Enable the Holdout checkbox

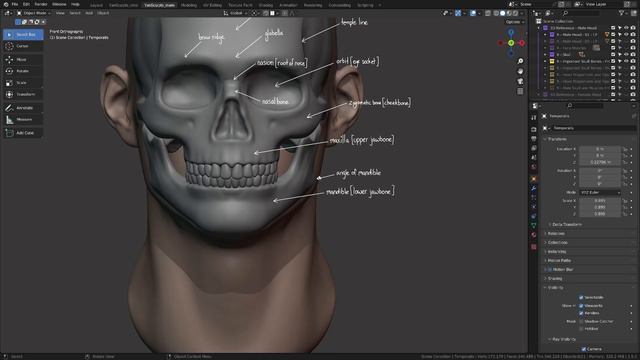[x=581, y=329]
